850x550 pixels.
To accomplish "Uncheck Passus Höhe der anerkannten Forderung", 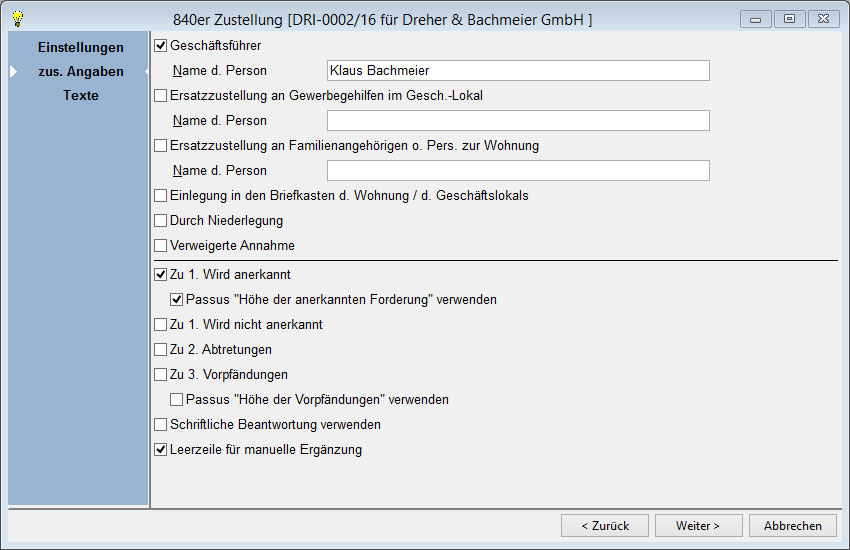I will [x=177, y=299].
